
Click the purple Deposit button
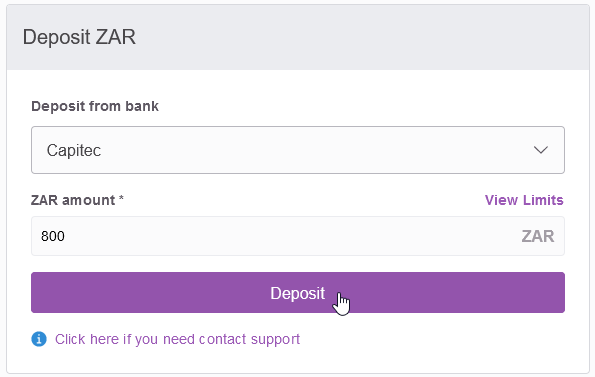pyautogui.click(x=298, y=292)
